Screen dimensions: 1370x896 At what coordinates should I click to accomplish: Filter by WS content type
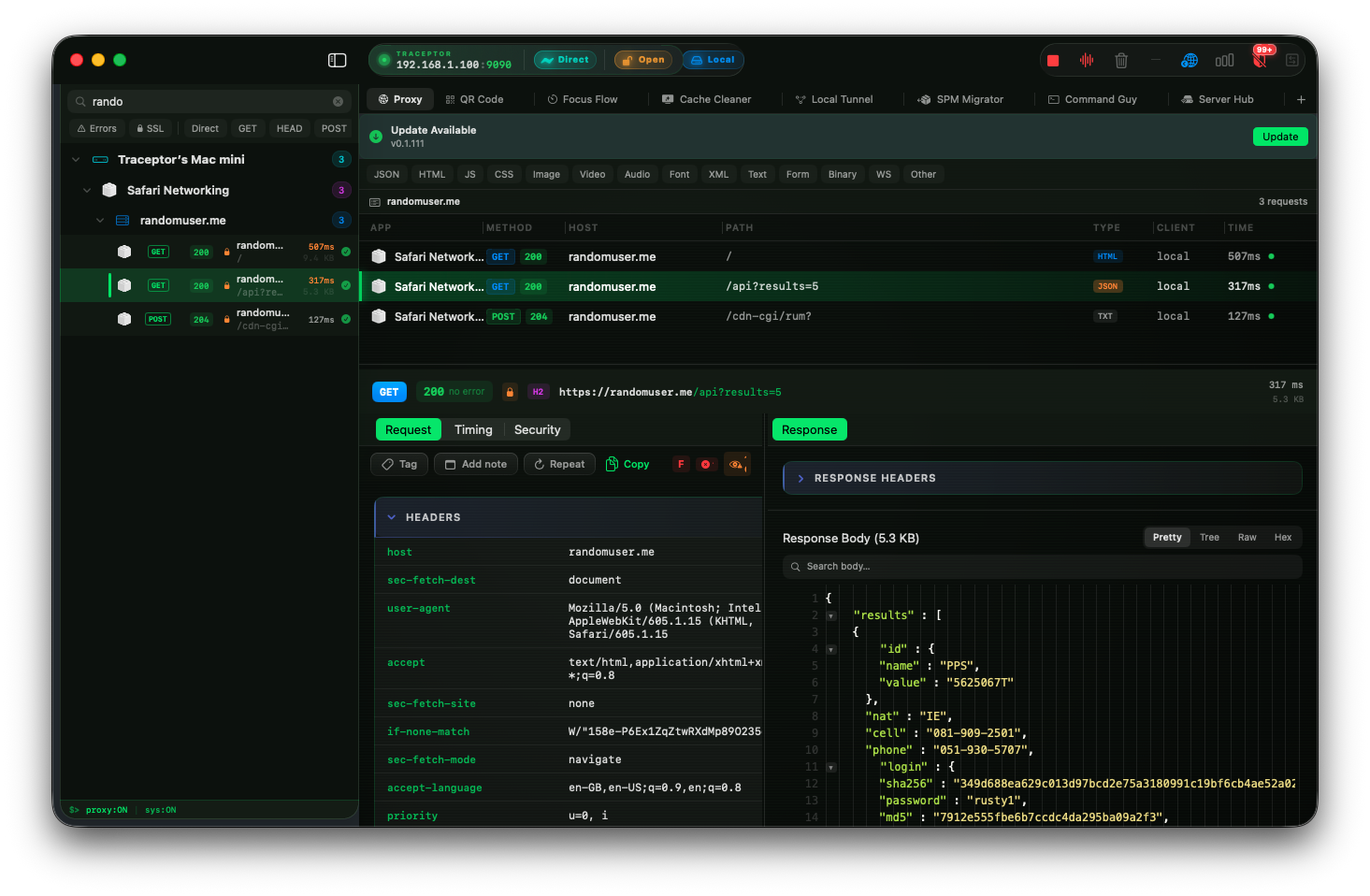click(884, 175)
